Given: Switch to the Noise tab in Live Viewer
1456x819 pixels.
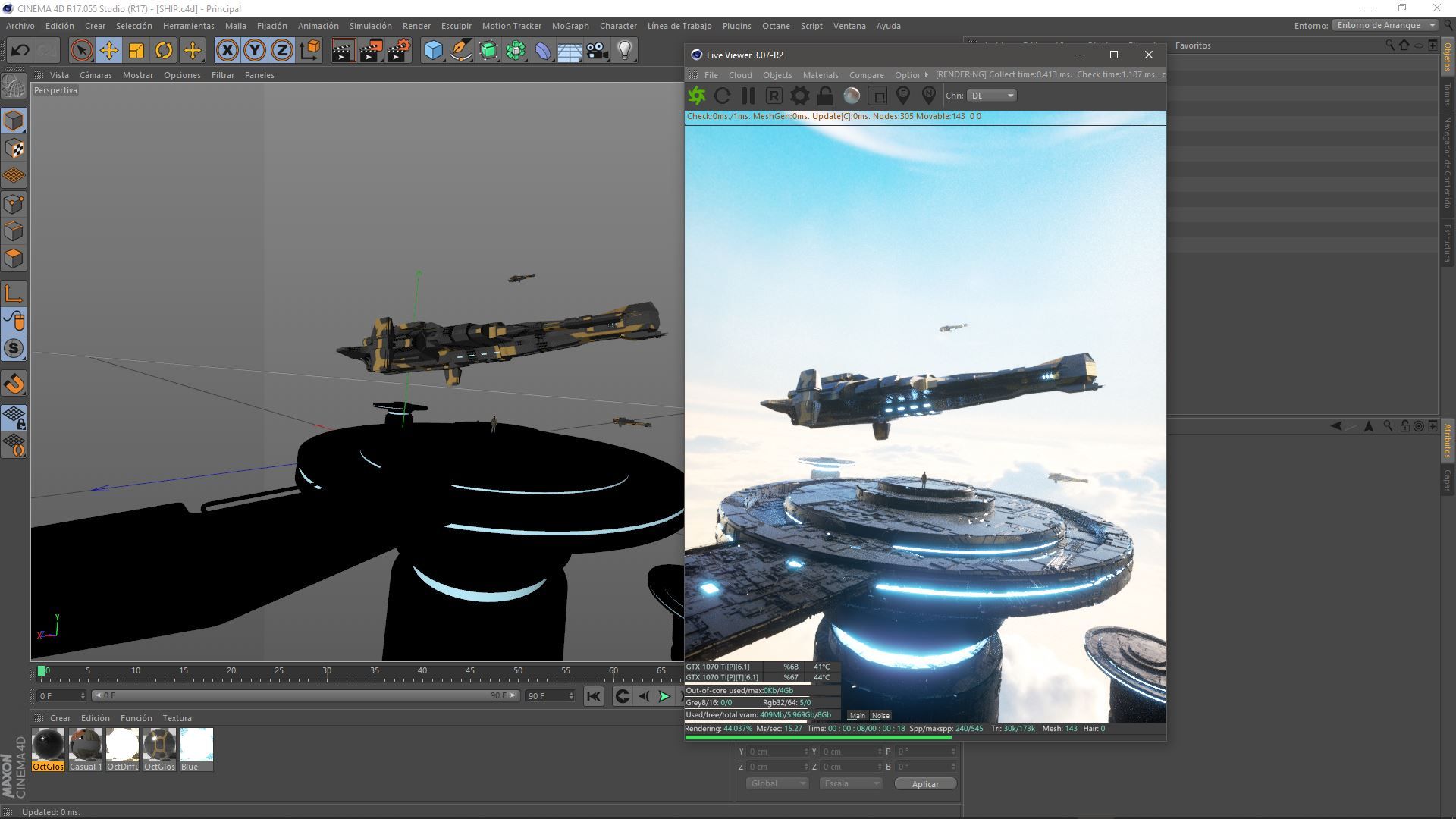Looking at the screenshot, I should pos(880,715).
